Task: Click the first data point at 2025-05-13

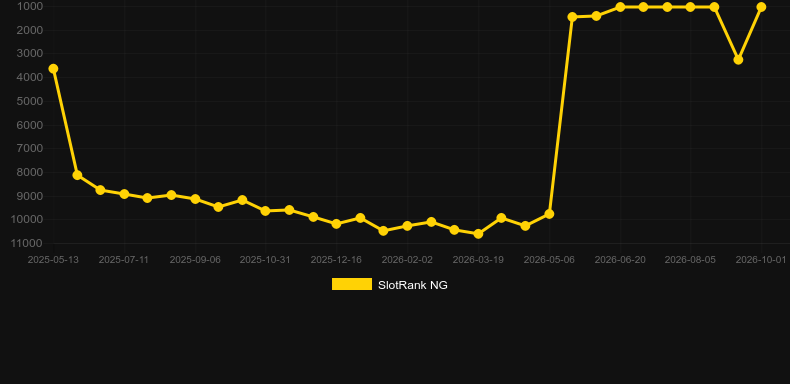Action: click(x=53, y=69)
